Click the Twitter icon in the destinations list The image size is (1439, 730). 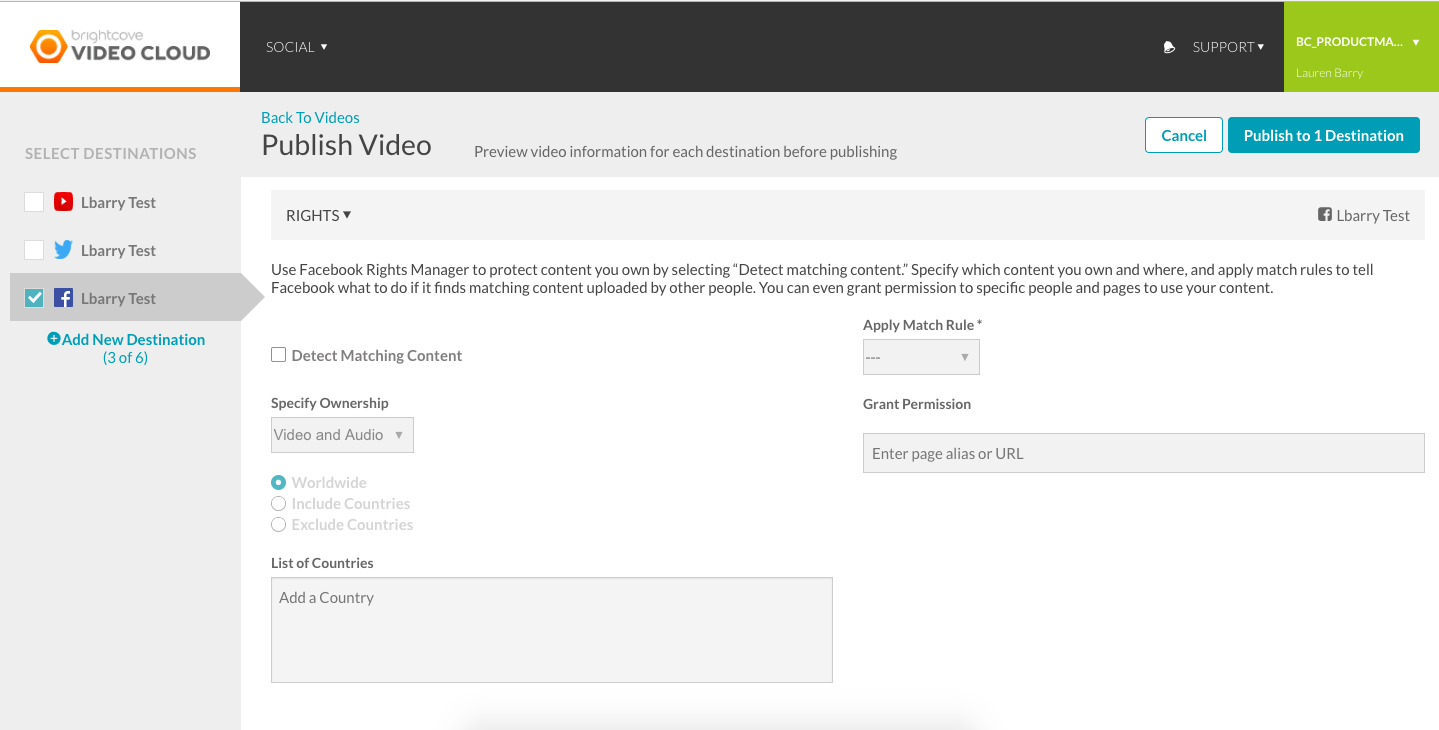tap(63, 250)
